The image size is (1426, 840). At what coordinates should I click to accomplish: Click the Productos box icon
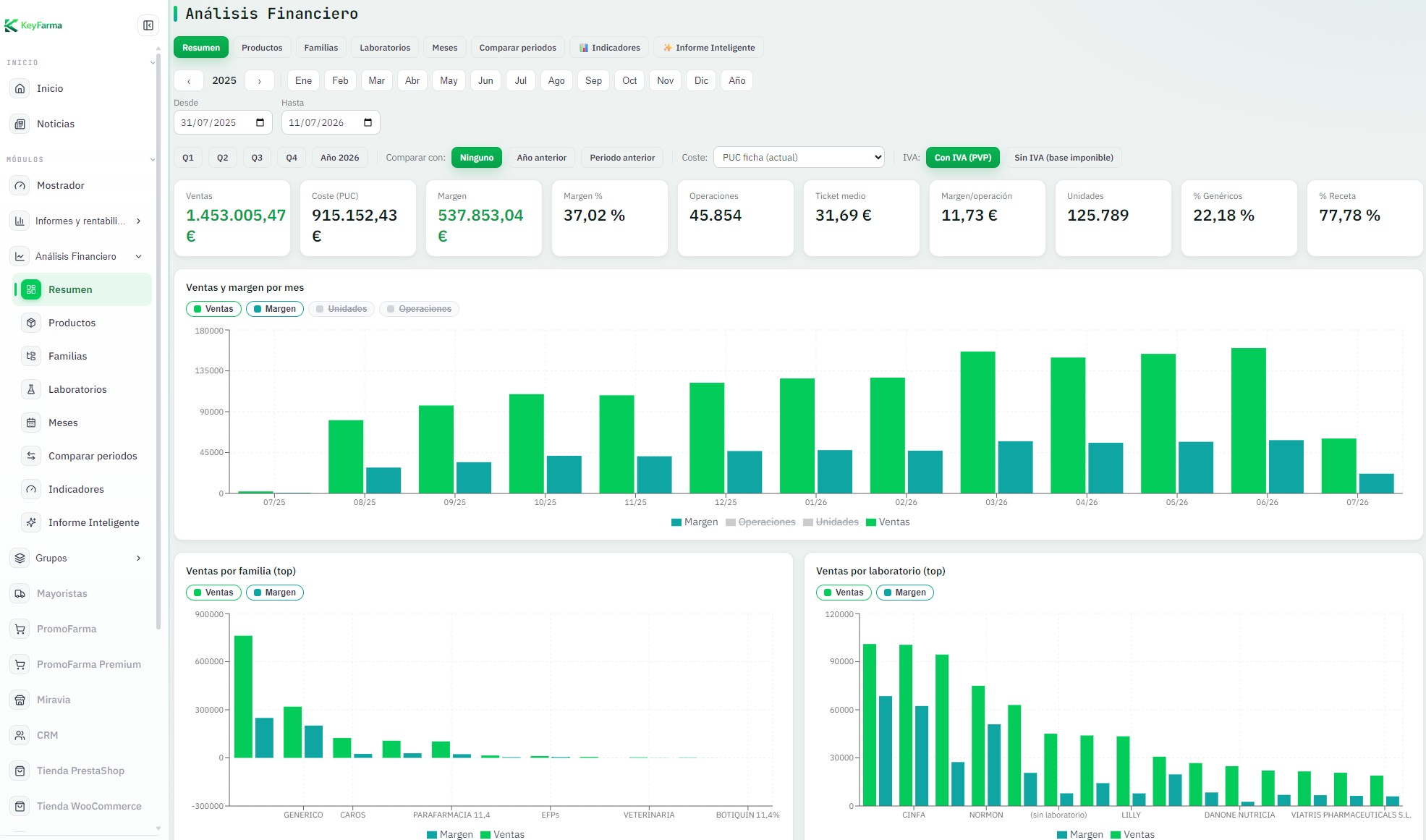tap(31, 323)
